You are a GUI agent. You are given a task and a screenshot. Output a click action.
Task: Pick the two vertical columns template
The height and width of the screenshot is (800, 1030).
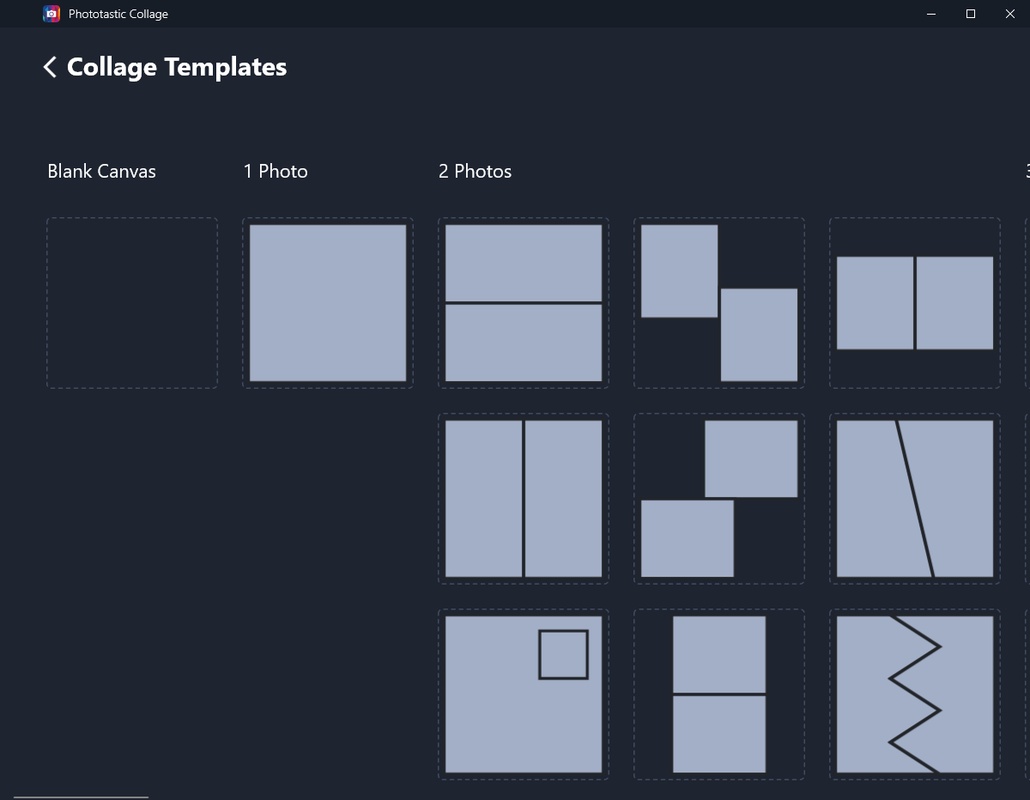tap(524, 499)
